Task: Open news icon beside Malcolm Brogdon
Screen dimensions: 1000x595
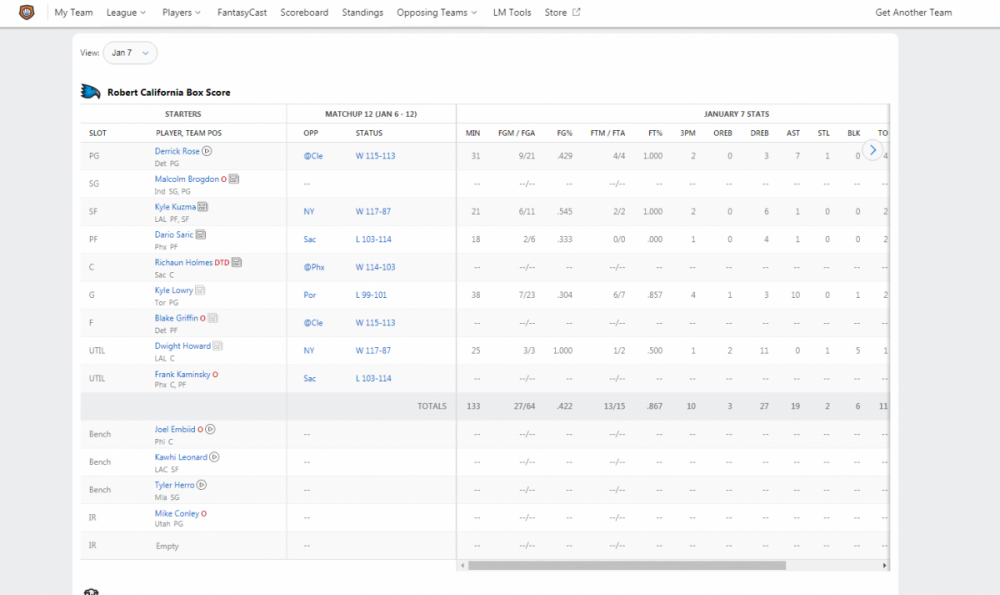Action: (x=234, y=179)
